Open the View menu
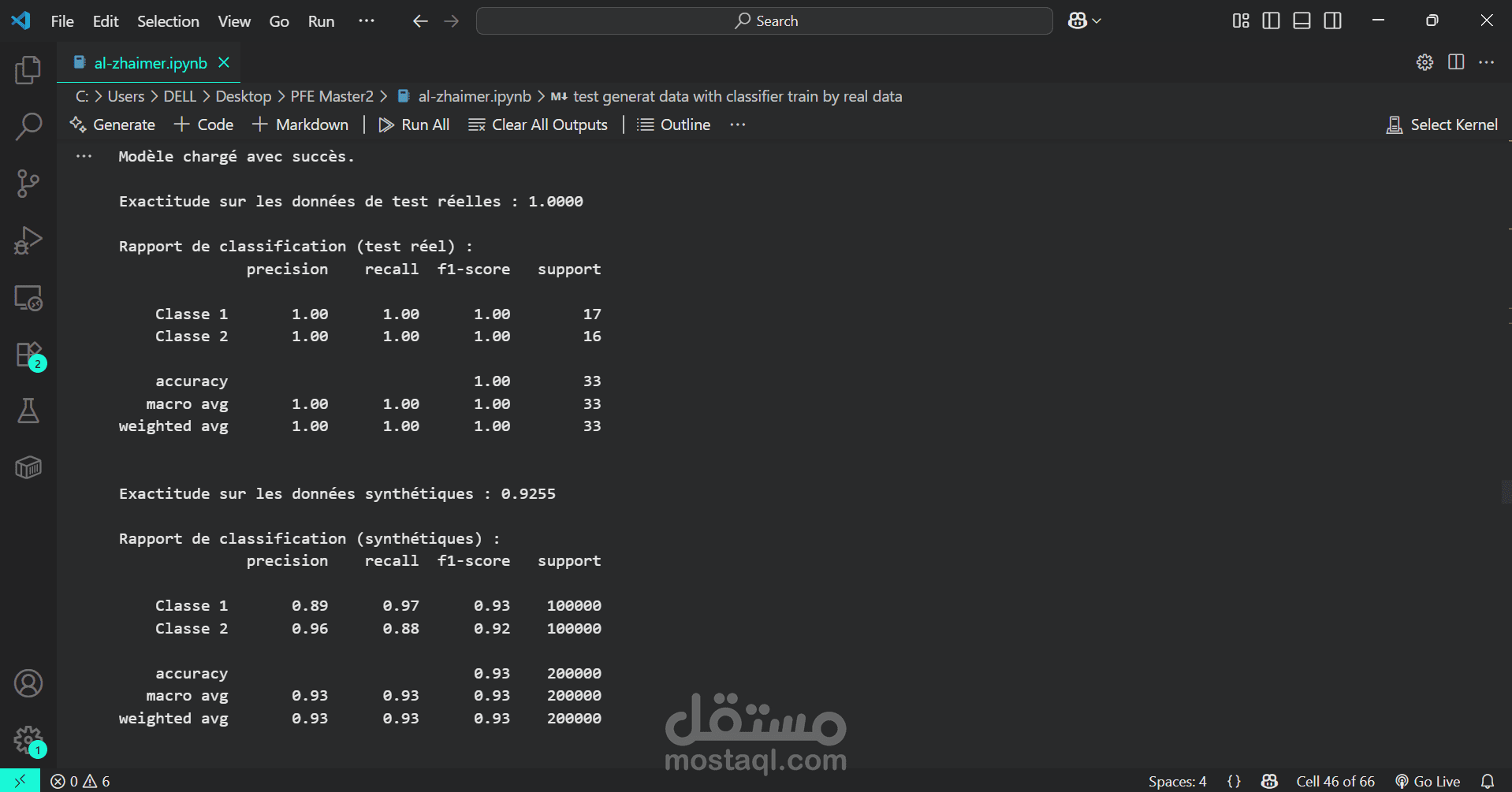1512x792 pixels. coord(234,21)
